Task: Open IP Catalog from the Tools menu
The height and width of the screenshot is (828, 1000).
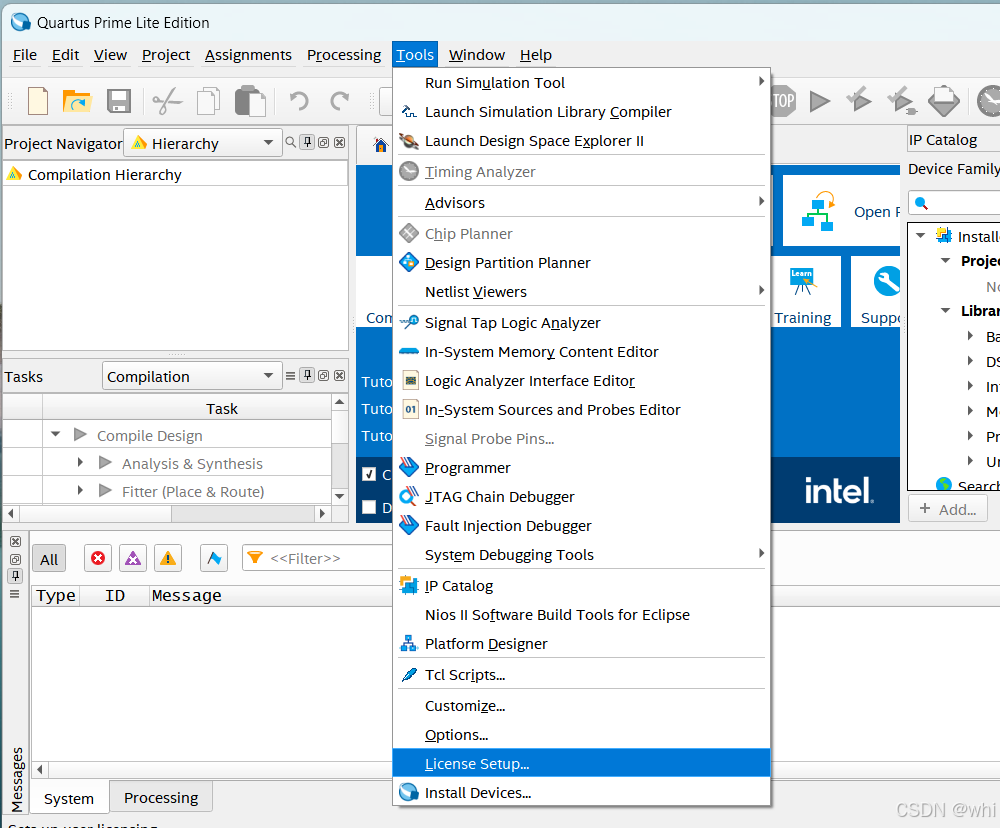Action: (581, 586)
